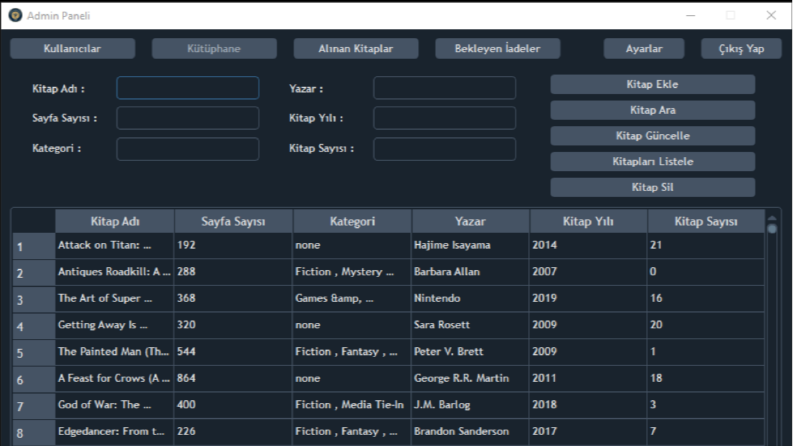The width and height of the screenshot is (793, 446).
Task: Click the 'Brandon Sanderson' author cell
Action: 470,432
